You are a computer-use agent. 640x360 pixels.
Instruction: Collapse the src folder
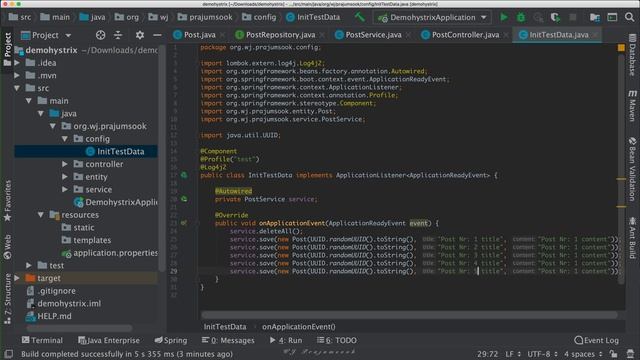[x=17, y=88]
